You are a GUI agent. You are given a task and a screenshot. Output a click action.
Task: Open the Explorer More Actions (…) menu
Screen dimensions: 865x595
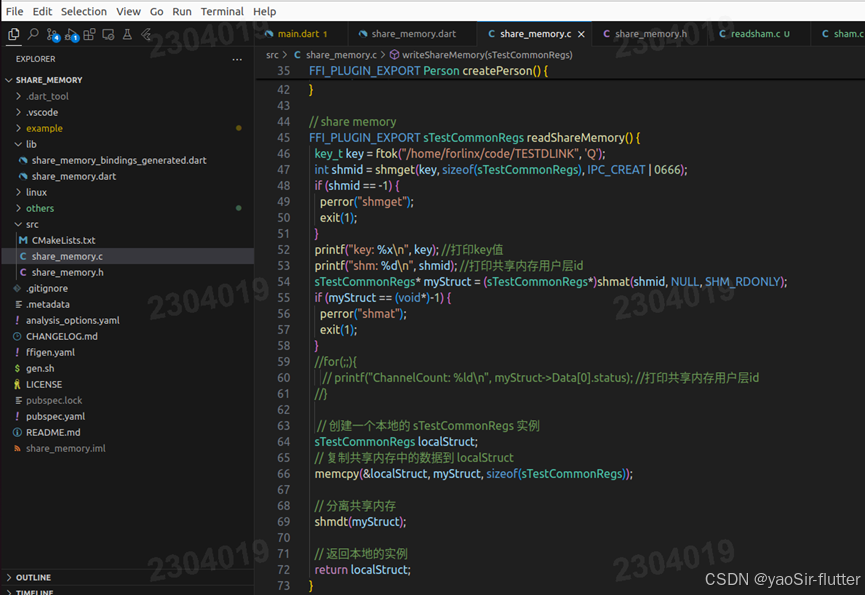point(237,59)
